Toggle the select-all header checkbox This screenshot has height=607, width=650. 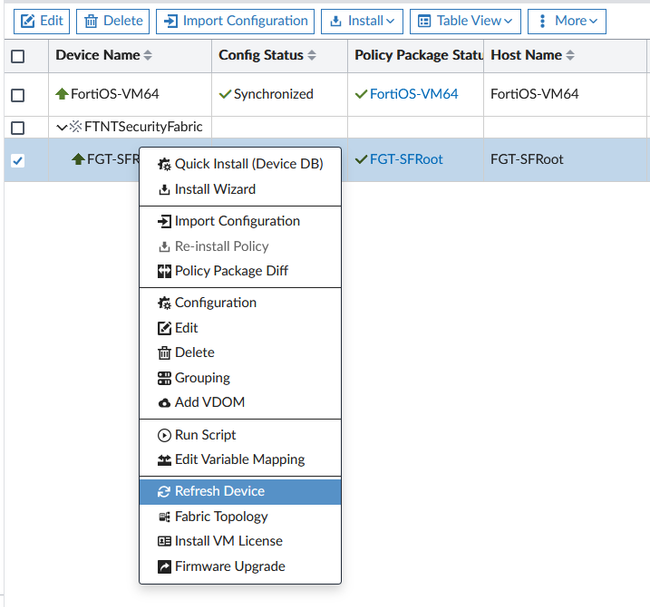coord(18,56)
